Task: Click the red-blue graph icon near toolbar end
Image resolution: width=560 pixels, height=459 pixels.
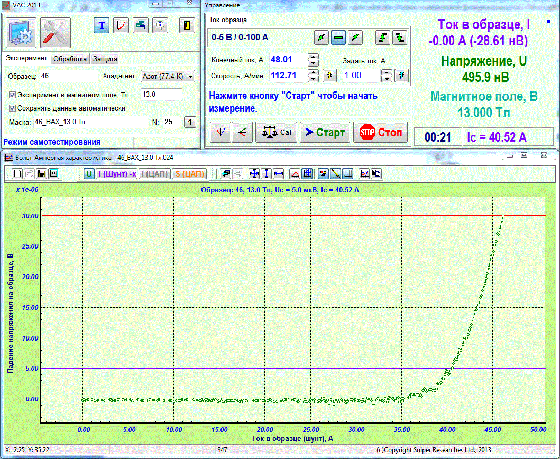Action: (x=365, y=174)
